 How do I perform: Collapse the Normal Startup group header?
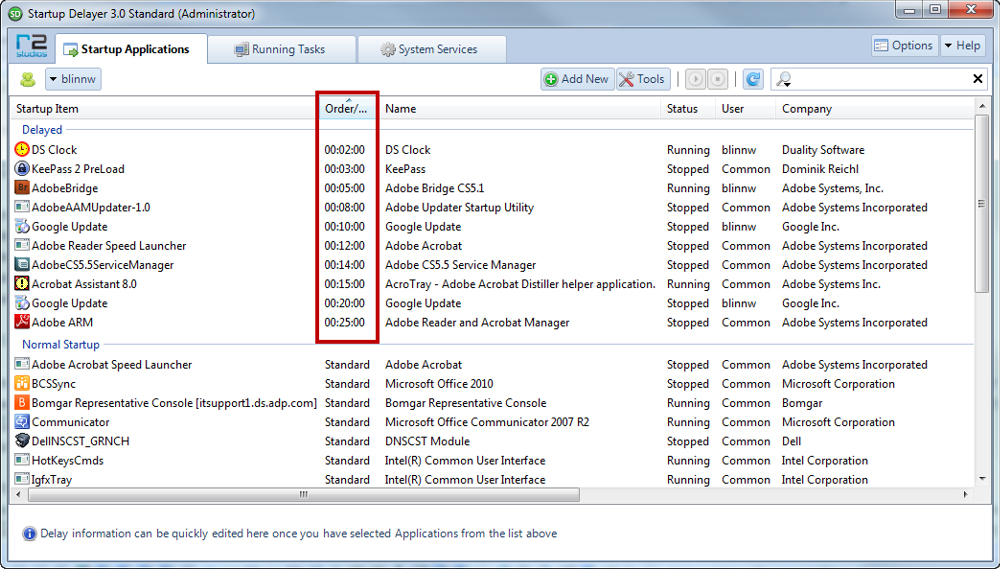(x=61, y=344)
